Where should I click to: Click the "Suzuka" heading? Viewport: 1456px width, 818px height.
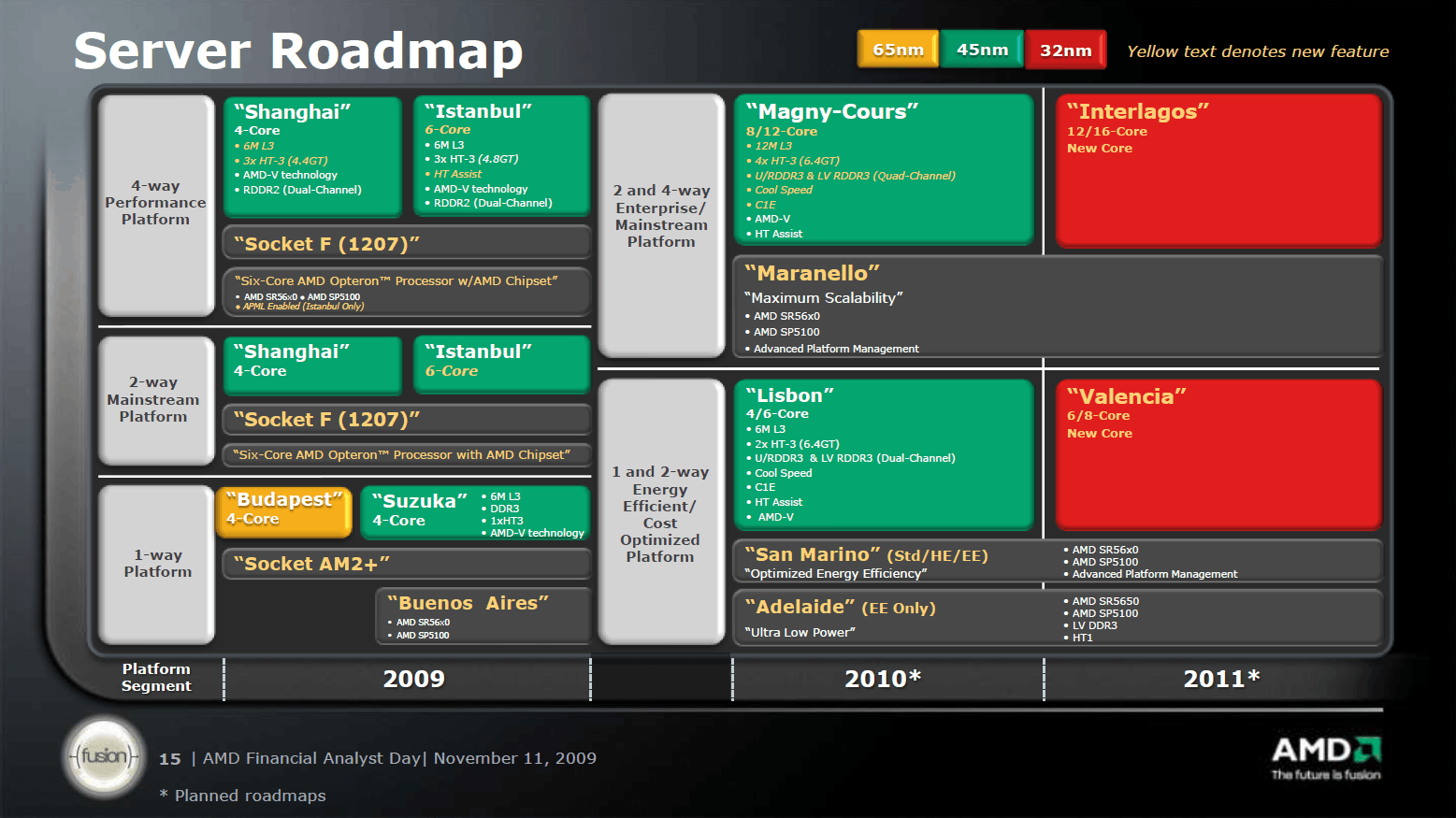tap(419, 501)
